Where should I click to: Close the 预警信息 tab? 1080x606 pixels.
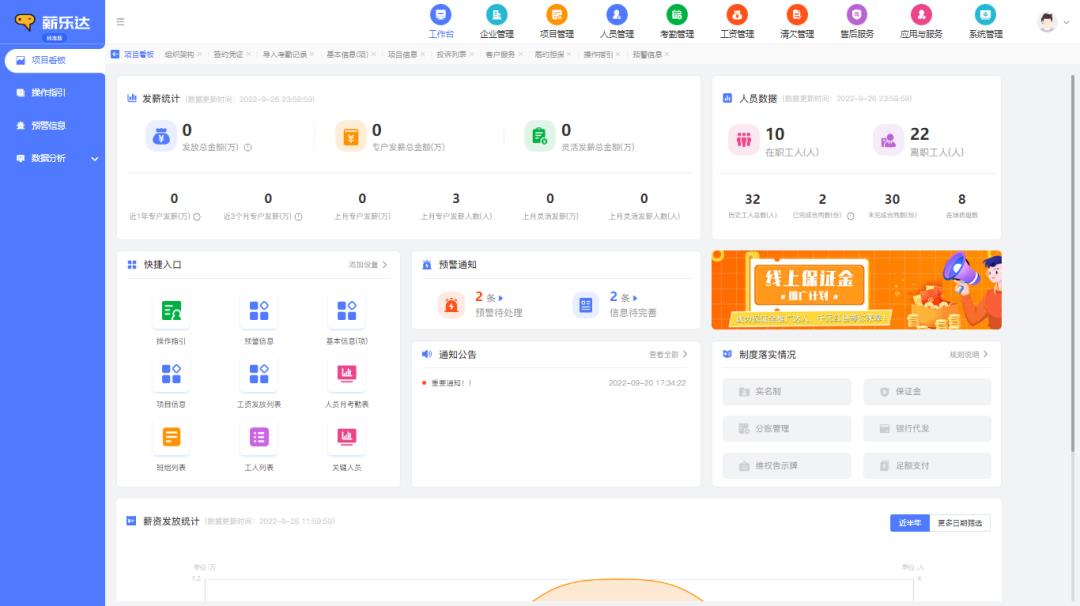pyautogui.click(x=667, y=54)
